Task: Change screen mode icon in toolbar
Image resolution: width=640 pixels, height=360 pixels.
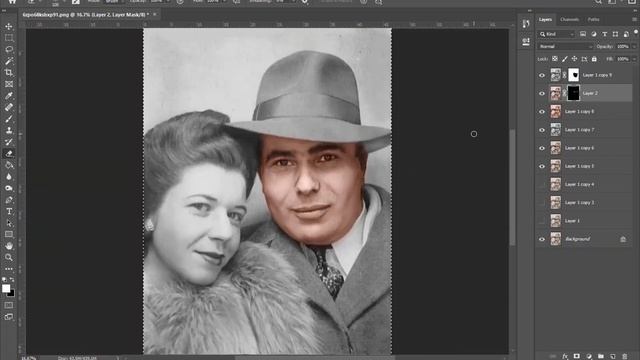Action: (x=9, y=317)
